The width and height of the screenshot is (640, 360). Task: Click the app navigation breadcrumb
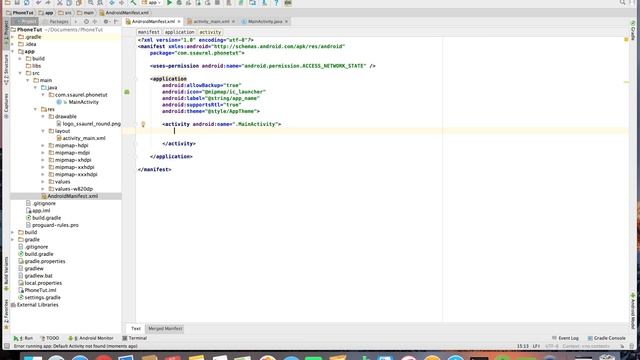46,13
